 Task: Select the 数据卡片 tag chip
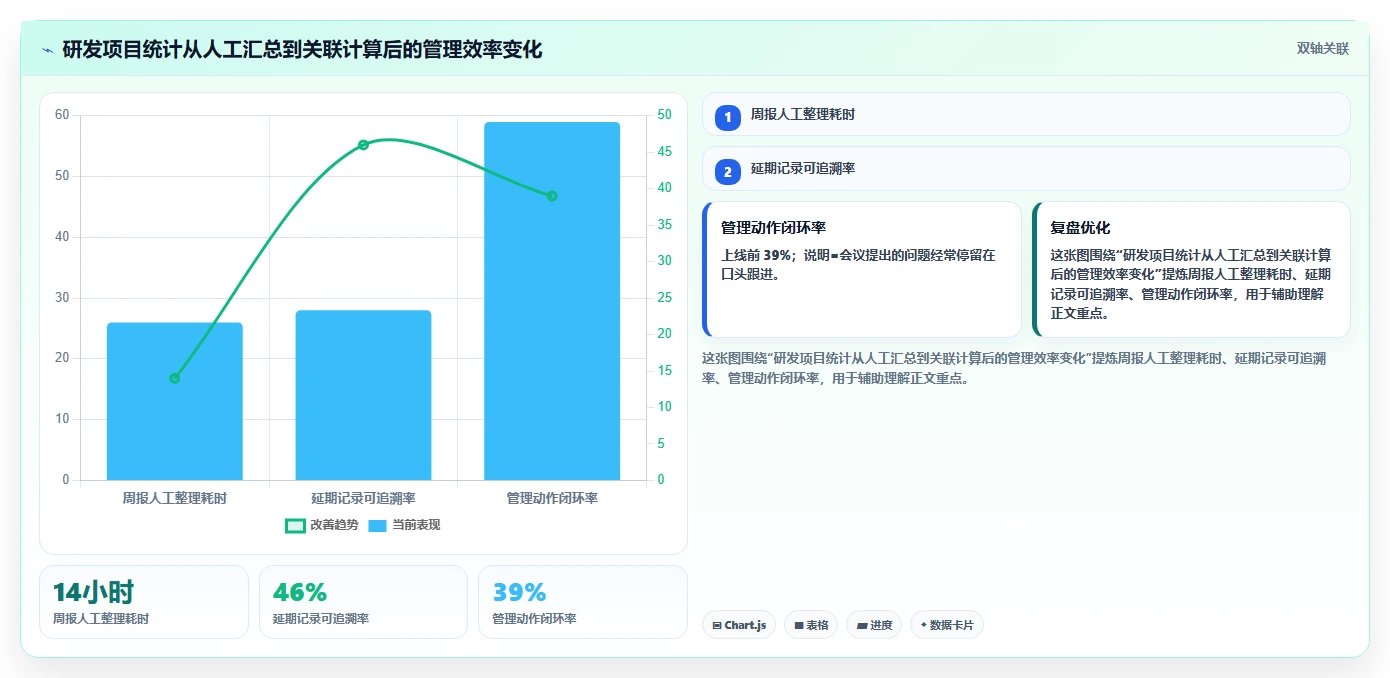pos(947,625)
